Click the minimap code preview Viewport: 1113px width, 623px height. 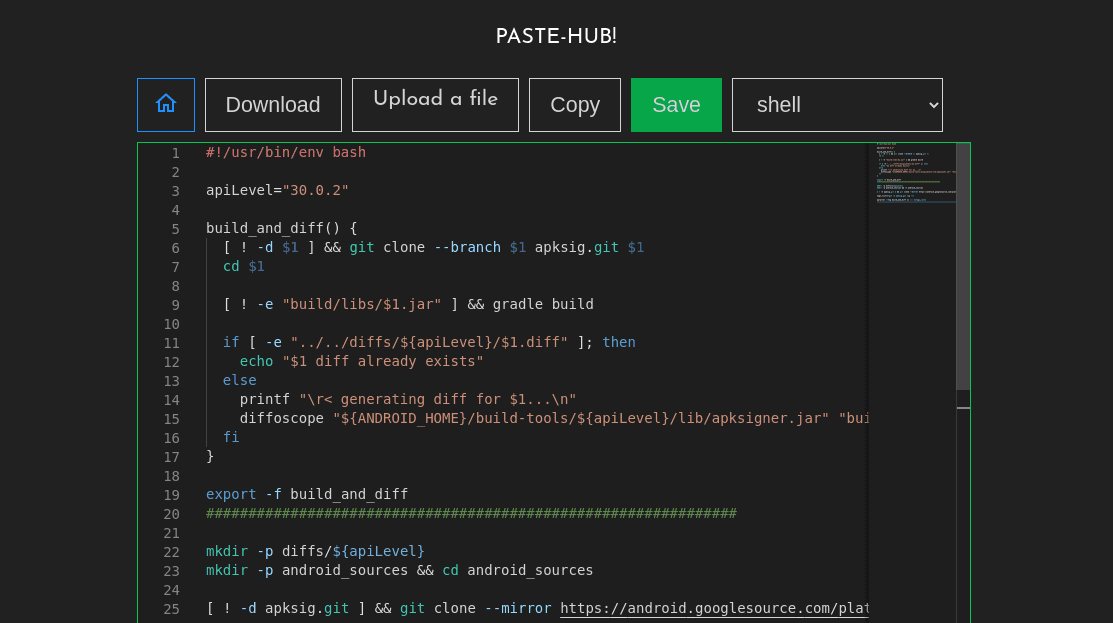[911, 173]
